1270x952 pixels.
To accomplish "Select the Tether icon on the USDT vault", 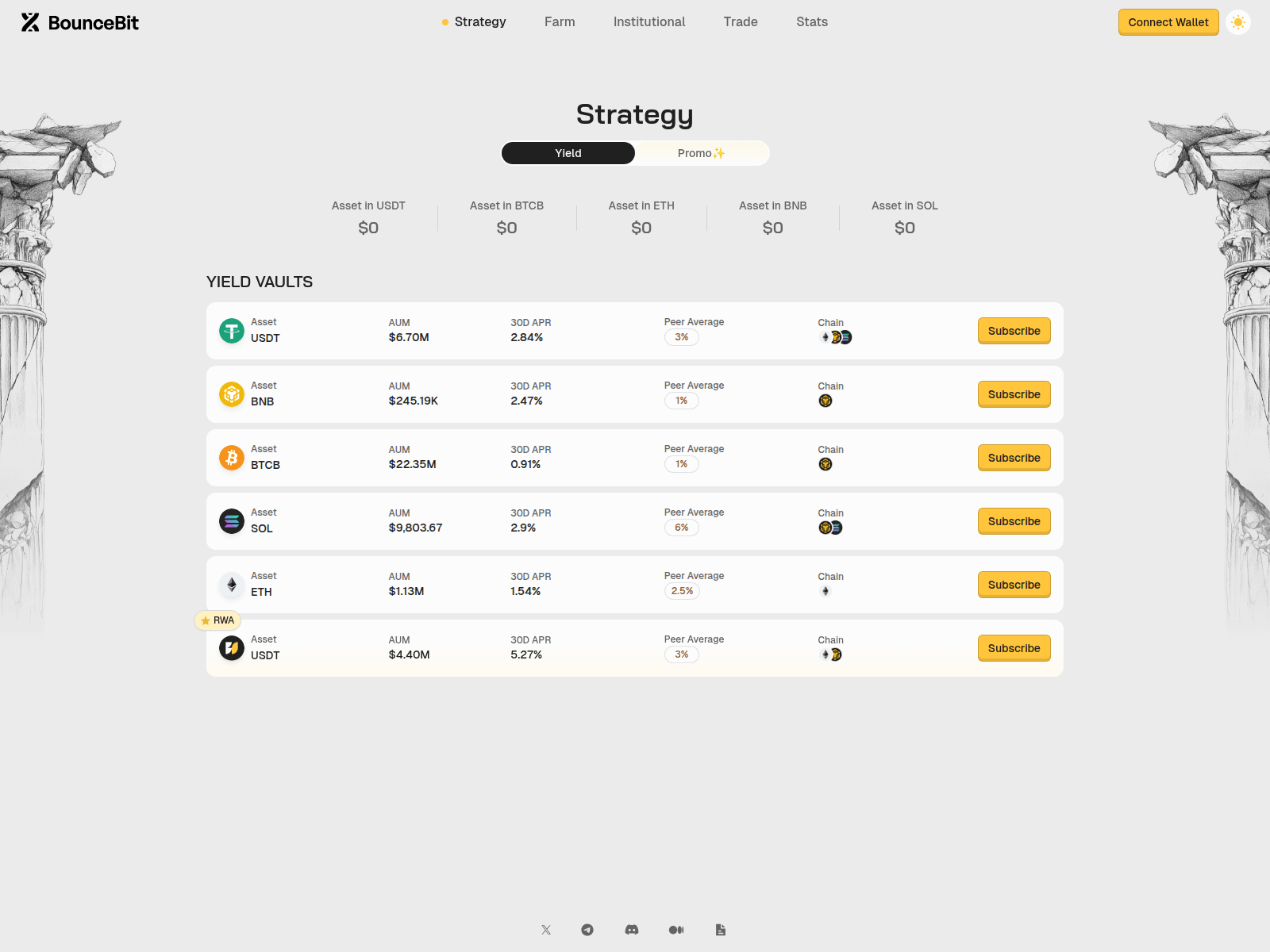I will (231, 330).
